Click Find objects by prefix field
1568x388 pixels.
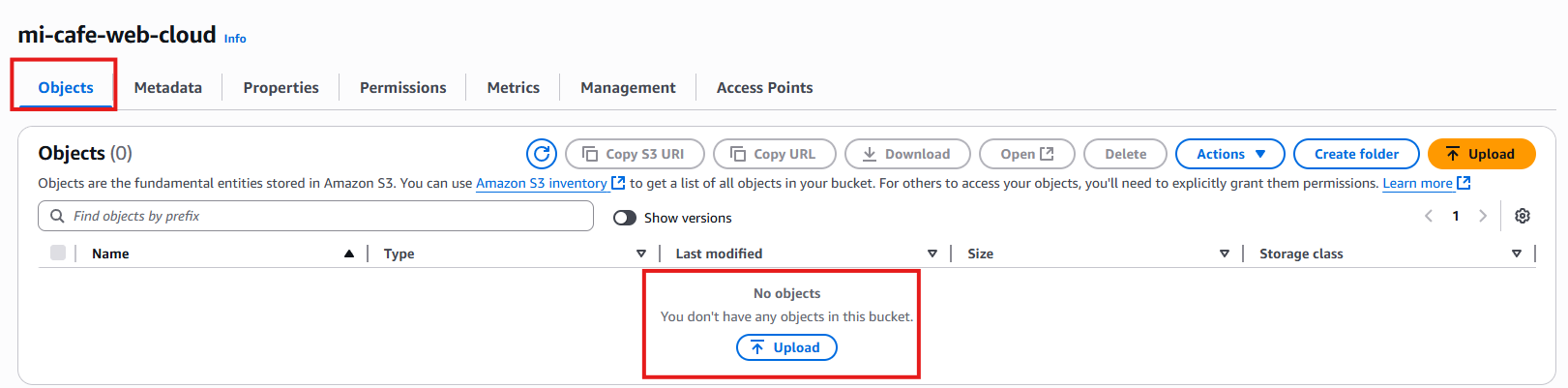(315, 216)
